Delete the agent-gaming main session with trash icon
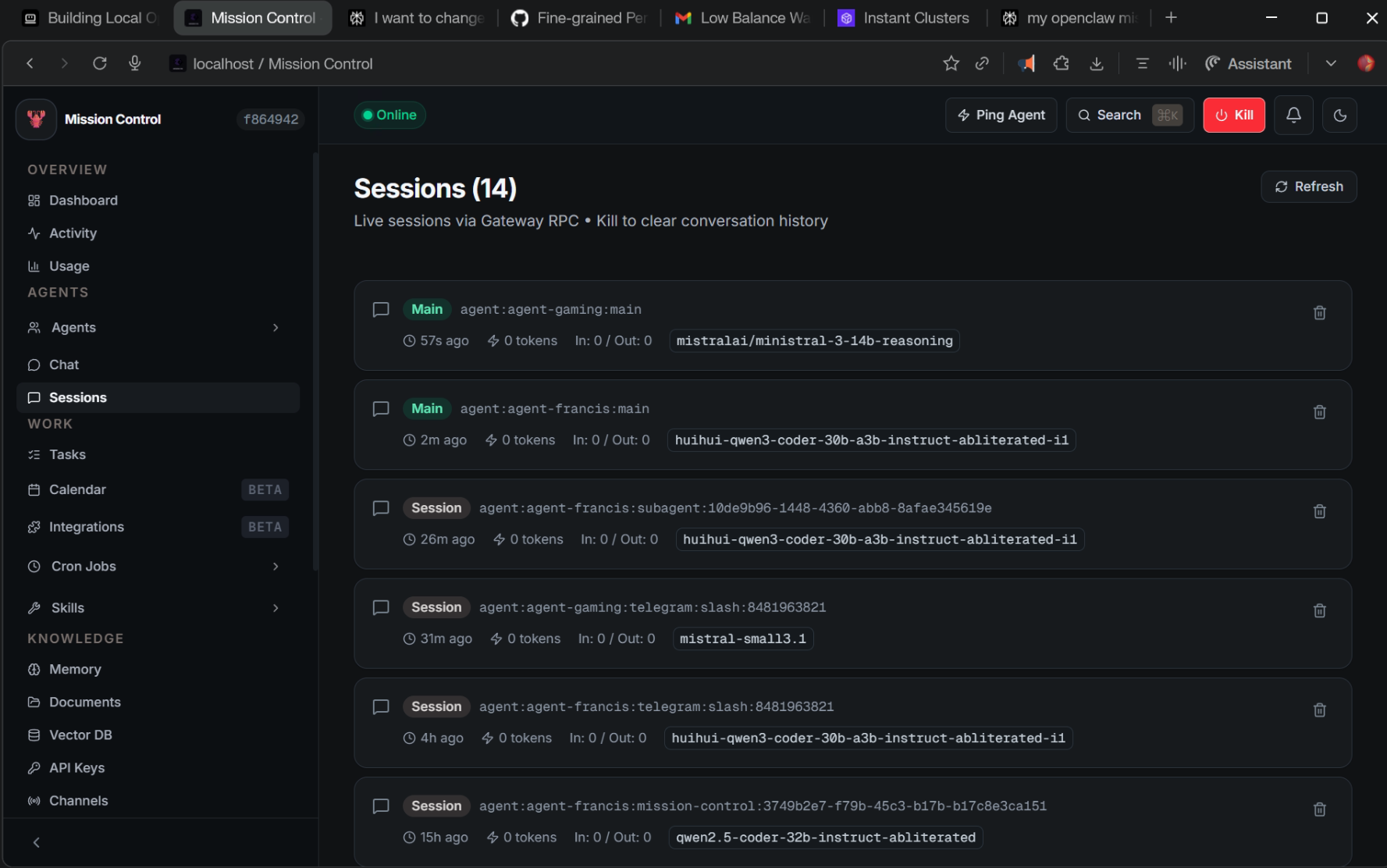Viewport: 1387px width, 868px height. point(1319,312)
